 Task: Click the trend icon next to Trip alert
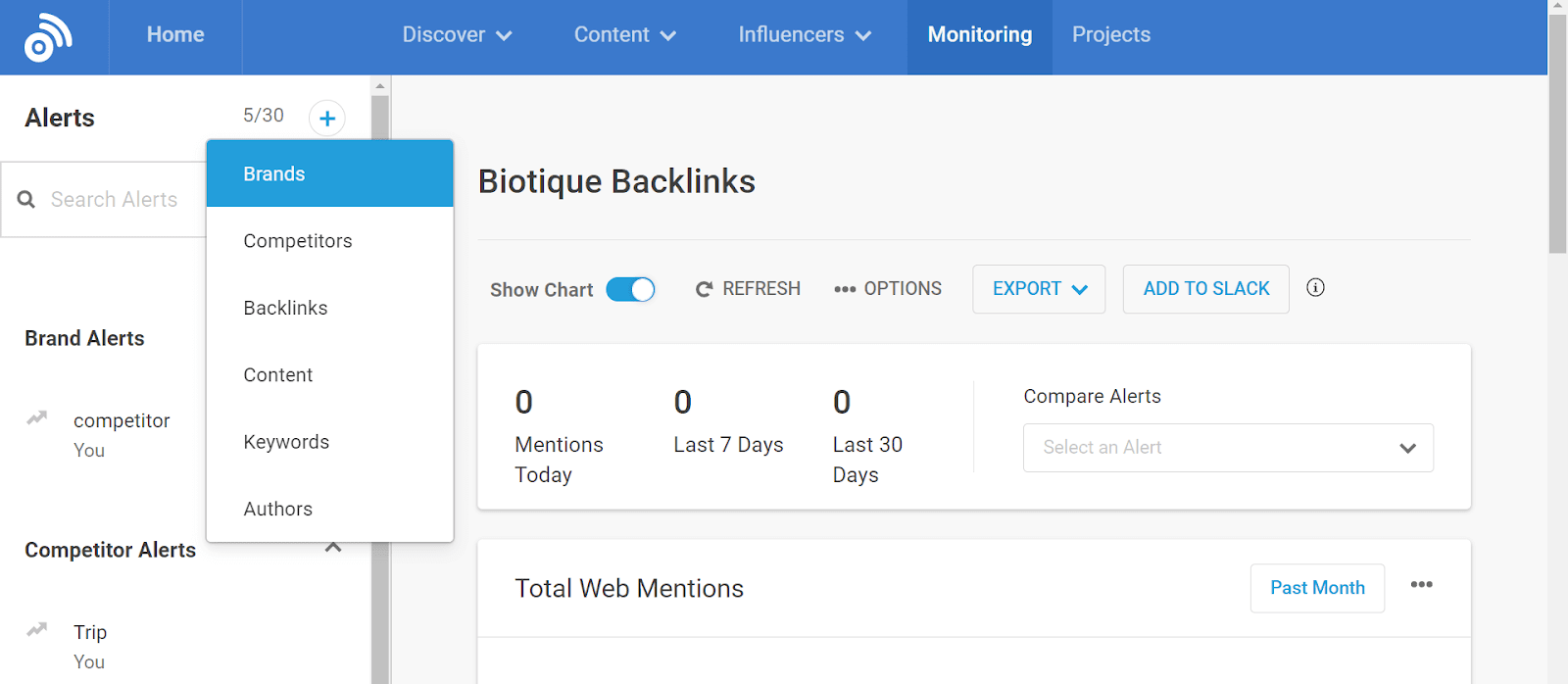(x=37, y=630)
